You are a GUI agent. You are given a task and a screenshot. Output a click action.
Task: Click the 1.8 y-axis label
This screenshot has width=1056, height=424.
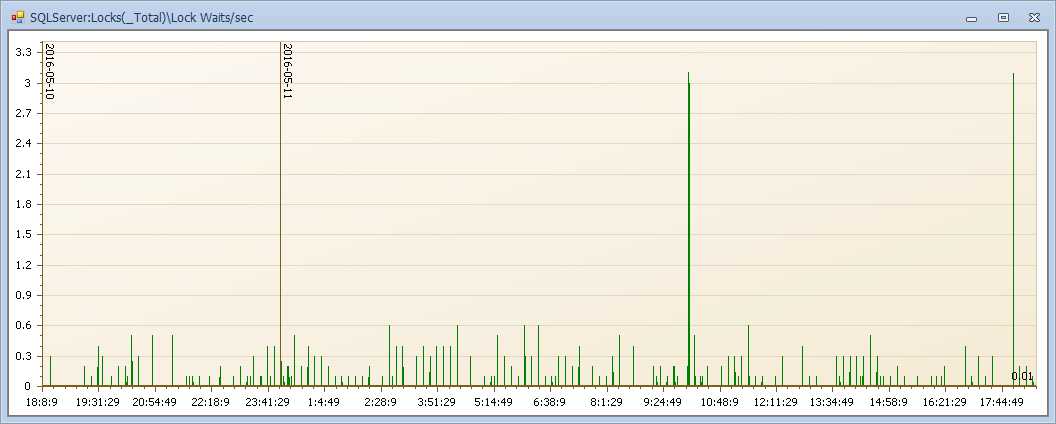pos(24,204)
